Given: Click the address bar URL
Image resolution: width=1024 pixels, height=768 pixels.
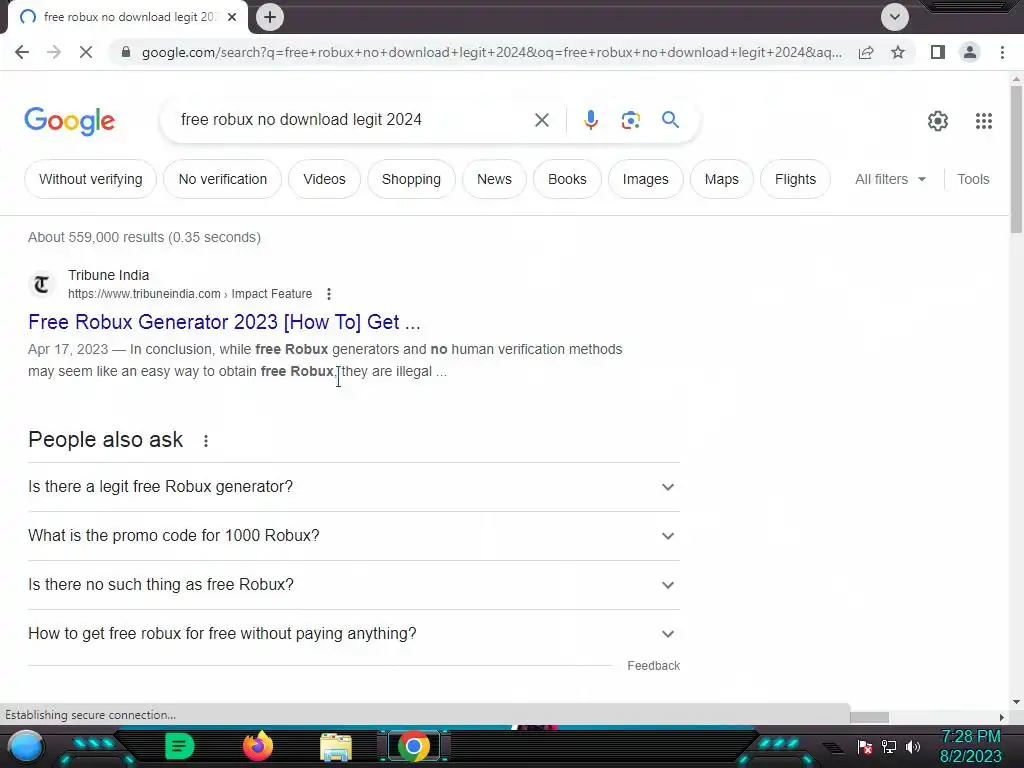Looking at the screenshot, I should click(x=492, y=52).
